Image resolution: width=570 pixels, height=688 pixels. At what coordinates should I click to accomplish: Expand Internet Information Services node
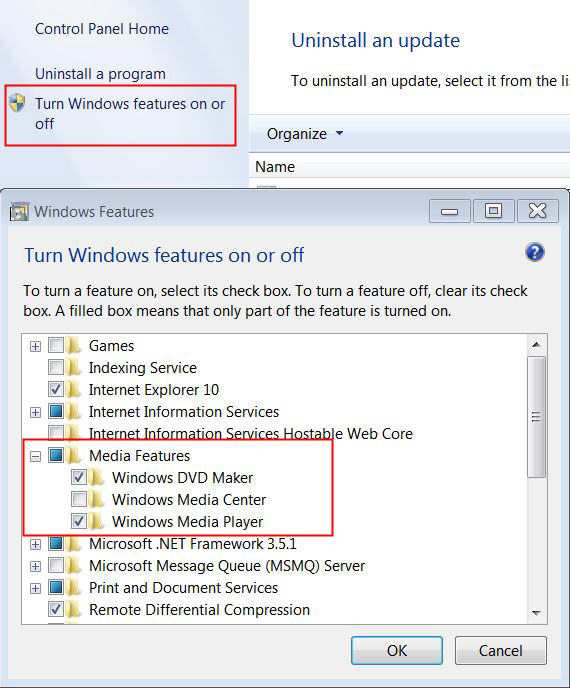tap(36, 412)
